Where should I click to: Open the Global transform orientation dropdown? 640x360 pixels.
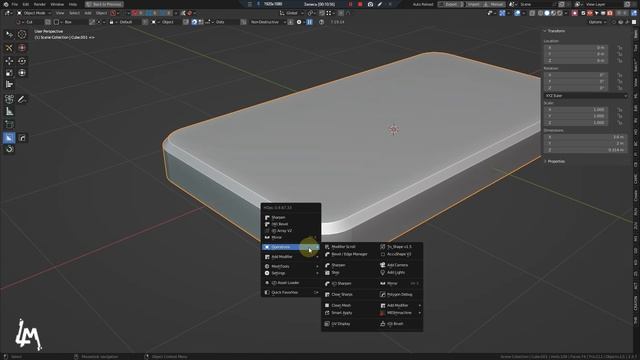291,13
